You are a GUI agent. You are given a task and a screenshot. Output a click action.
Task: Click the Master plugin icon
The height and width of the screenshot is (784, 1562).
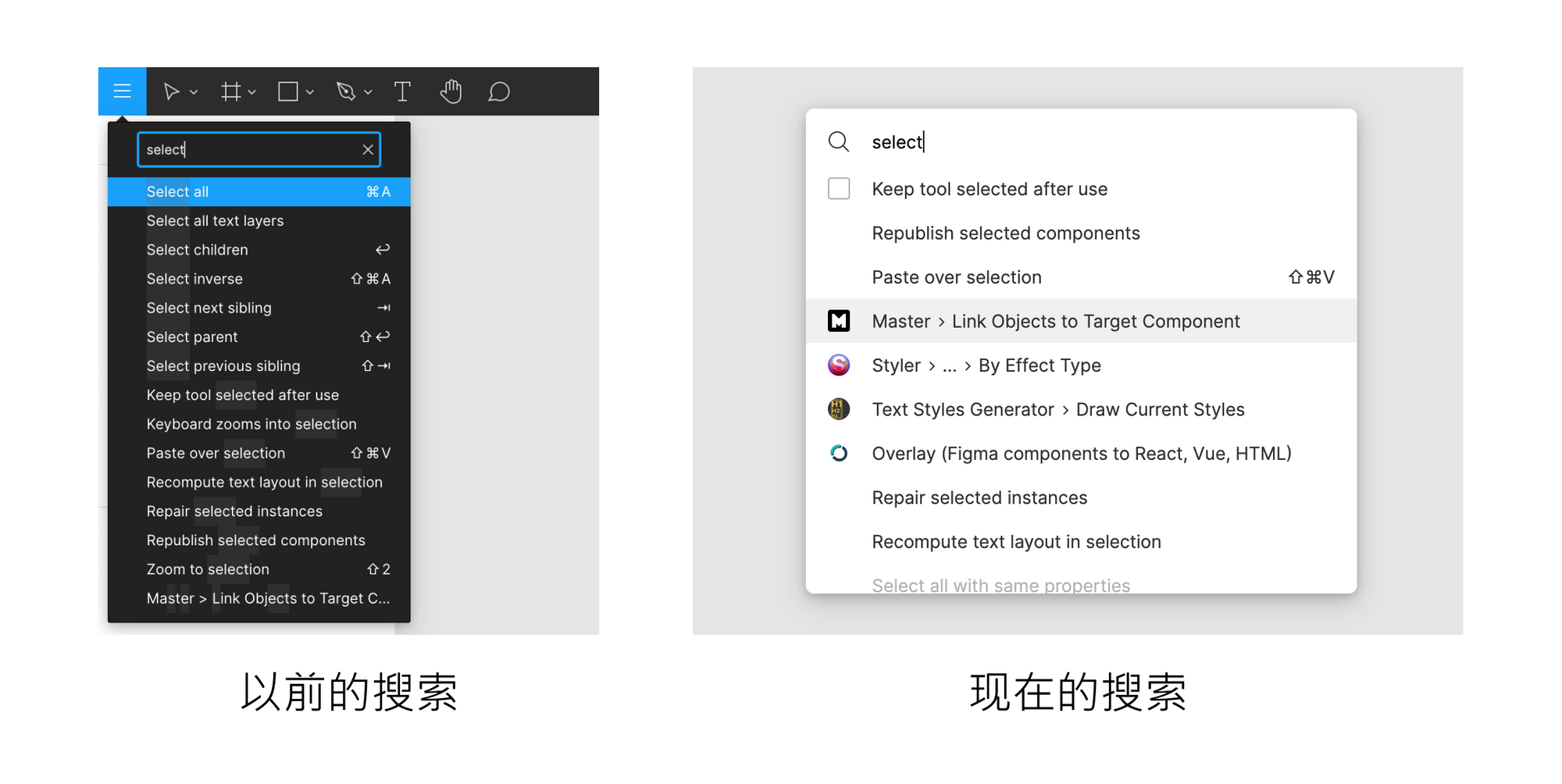point(839,321)
